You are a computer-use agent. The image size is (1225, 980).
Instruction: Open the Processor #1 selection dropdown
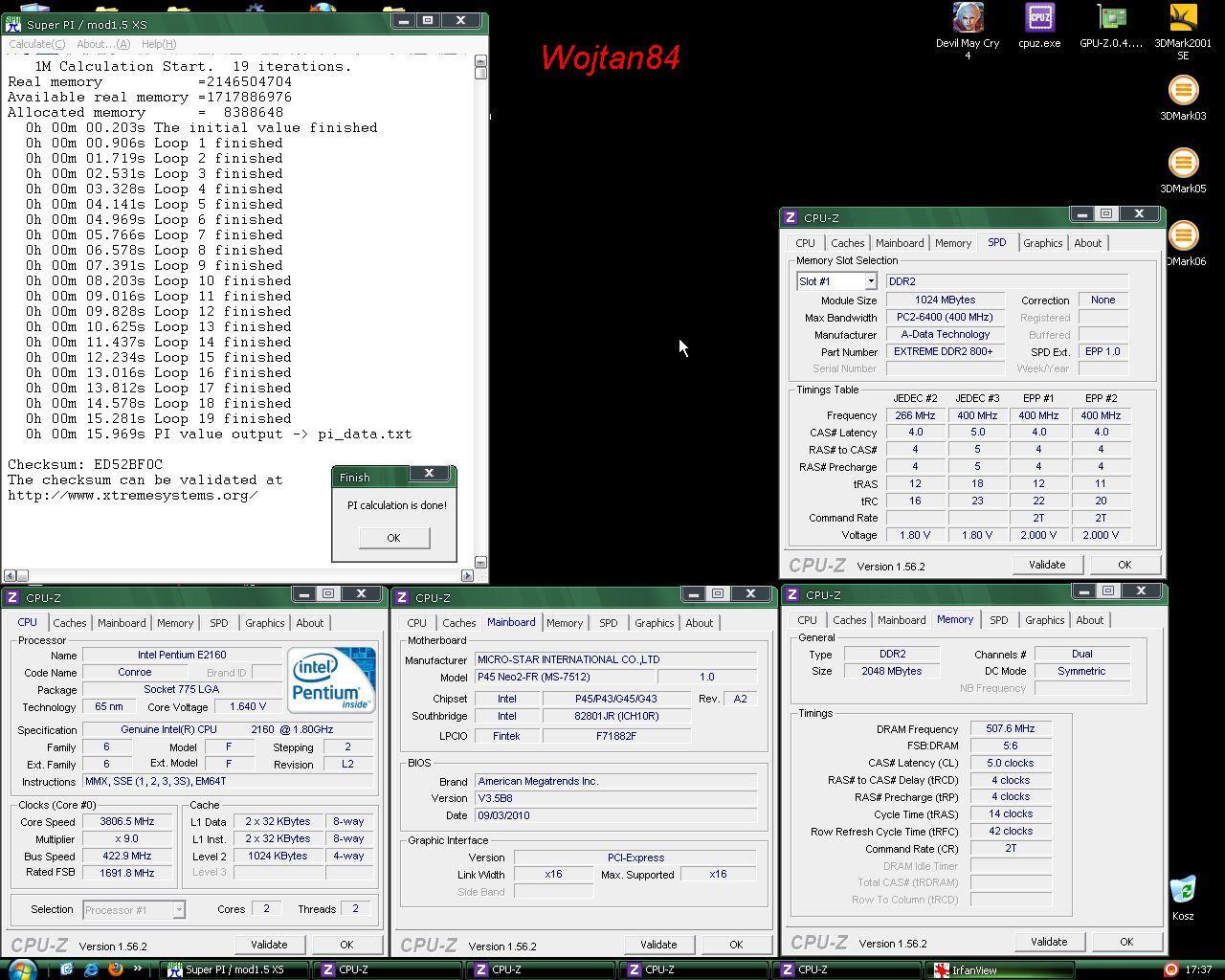(x=178, y=910)
